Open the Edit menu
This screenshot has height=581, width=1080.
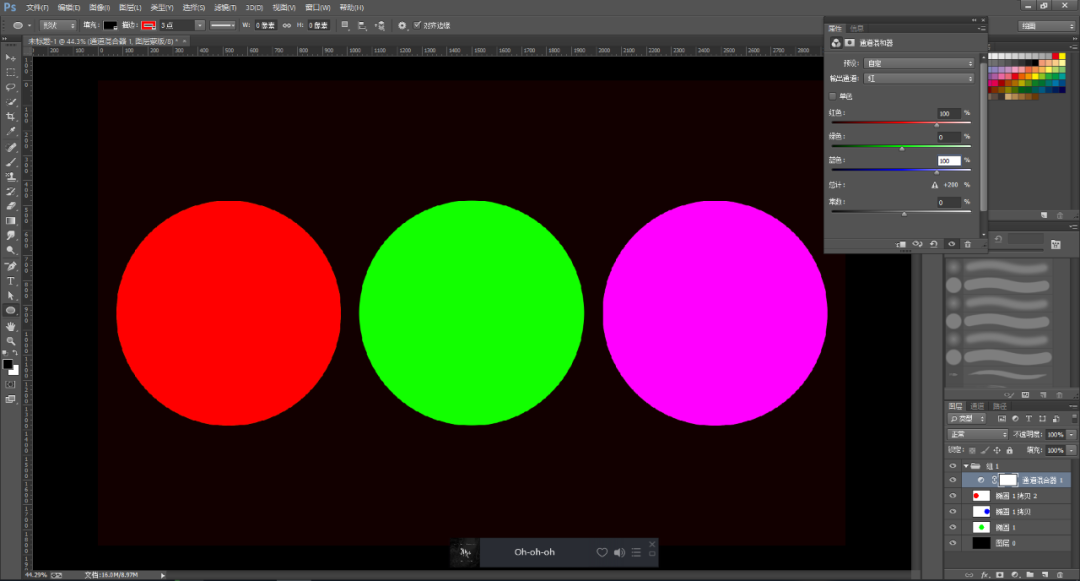tap(68, 8)
